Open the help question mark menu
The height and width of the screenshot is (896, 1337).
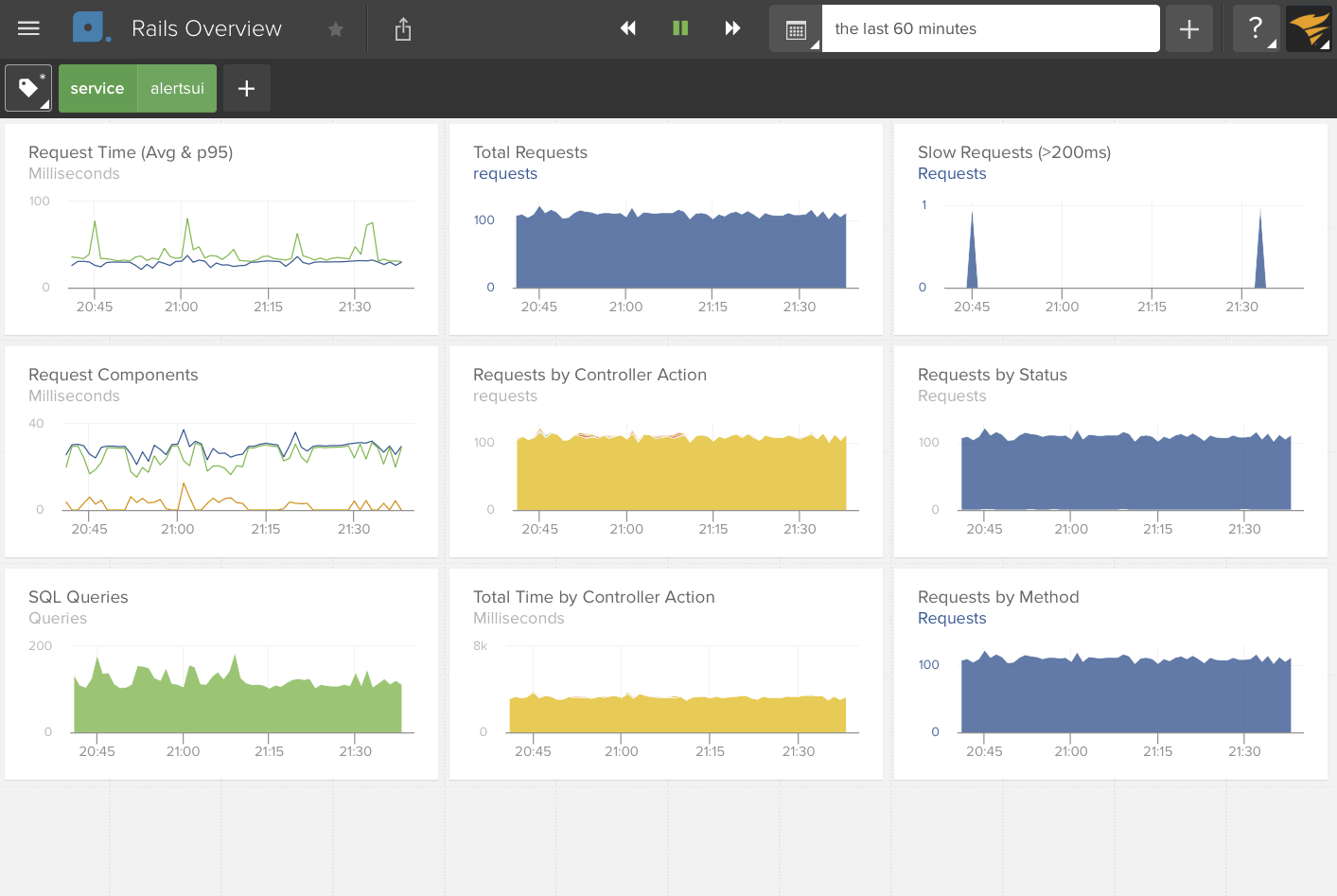(1256, 28)
